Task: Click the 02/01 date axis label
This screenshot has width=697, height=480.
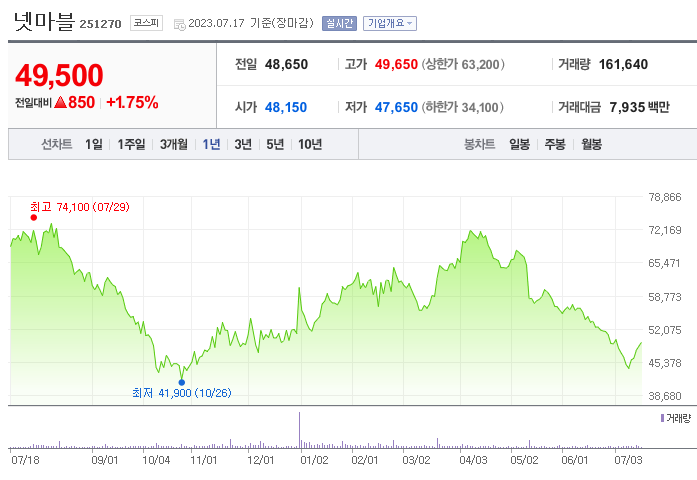Action: (365, 460)
